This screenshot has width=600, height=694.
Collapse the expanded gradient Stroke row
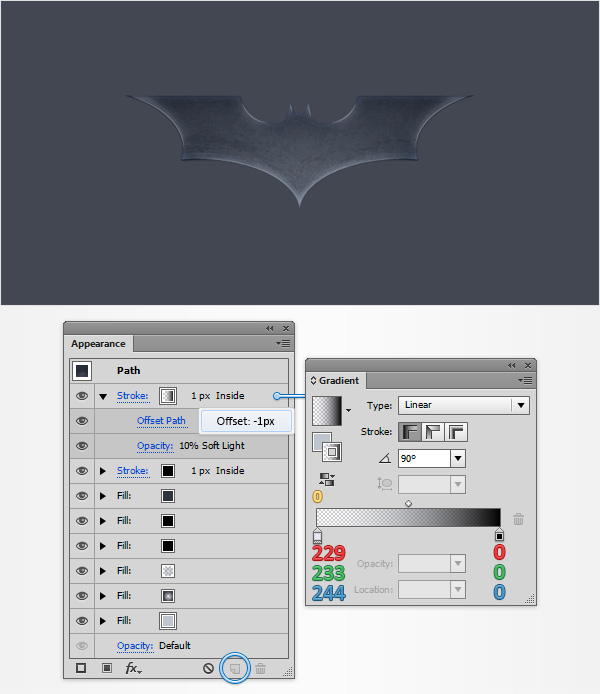103,397
